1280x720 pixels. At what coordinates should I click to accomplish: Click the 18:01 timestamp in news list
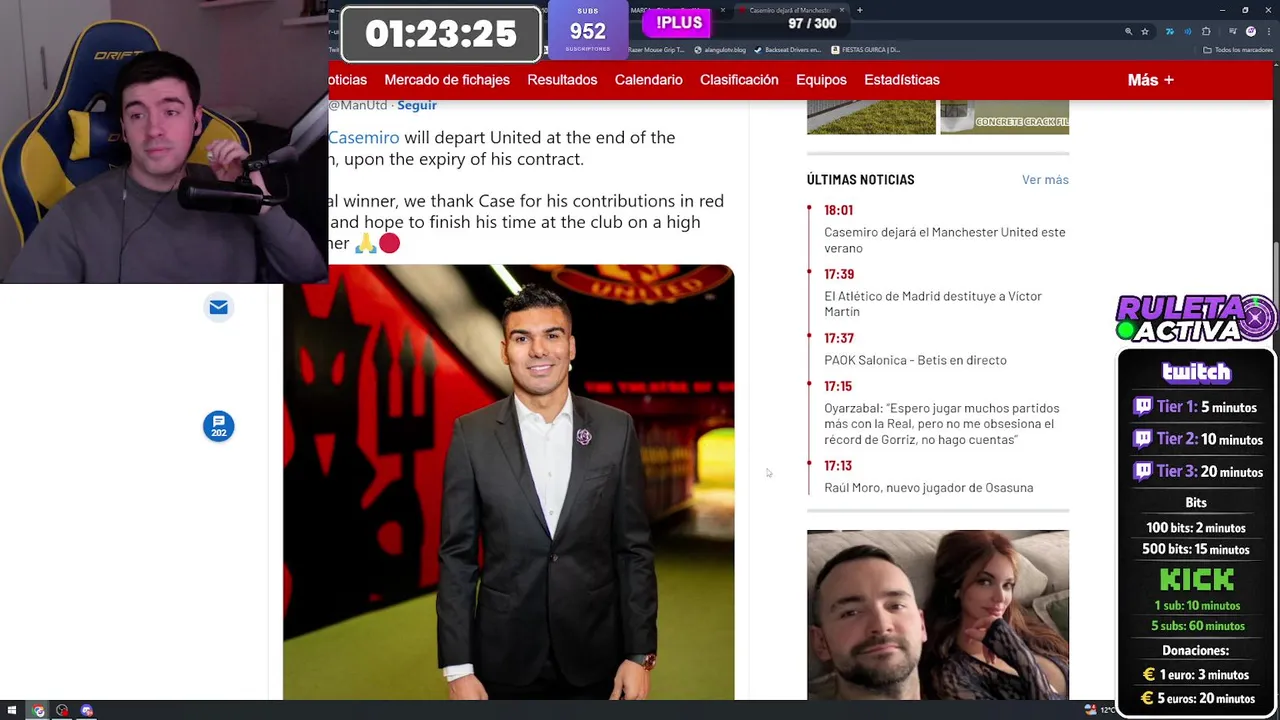[x=838, y=210]
